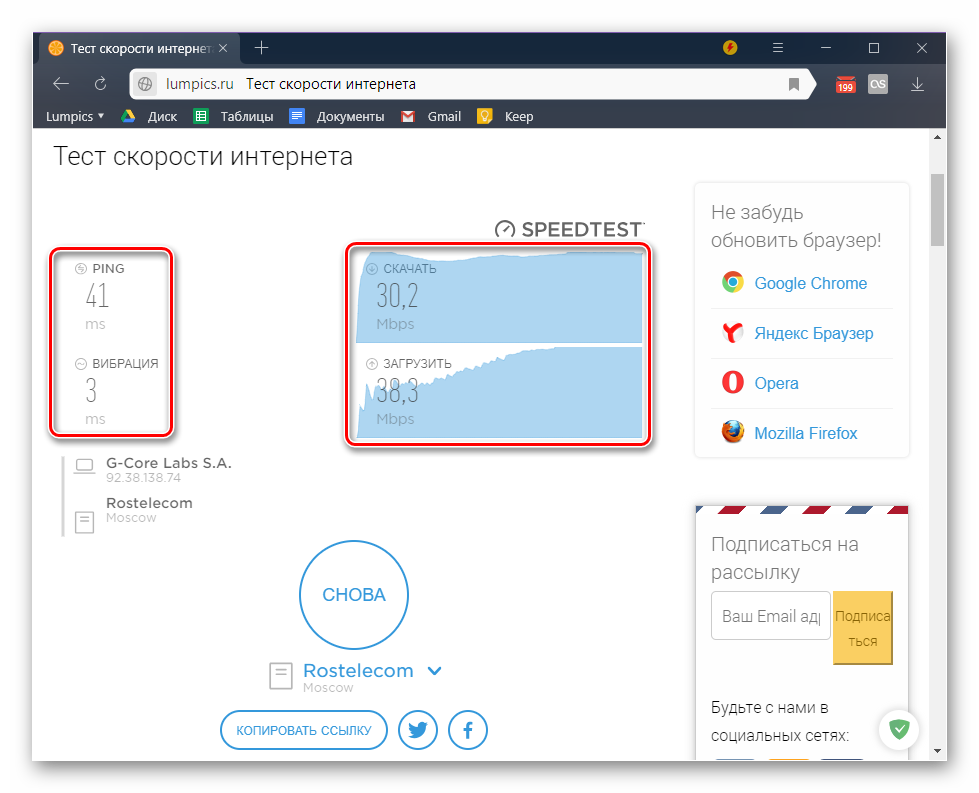Click the scrollbar up arrow
Image resolution: width=979 pixels, height=793 pixels.
point(937,137)
